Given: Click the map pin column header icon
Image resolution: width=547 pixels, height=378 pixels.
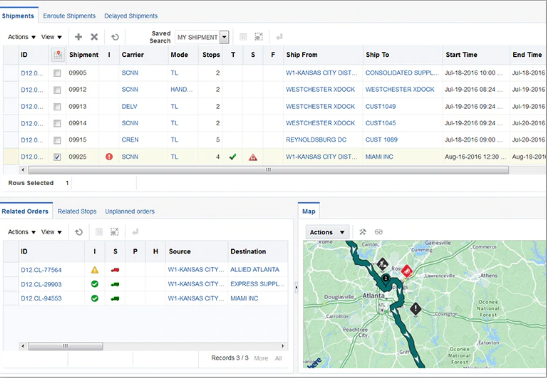Looking at the screenshot, I should [x=58, y=55].
